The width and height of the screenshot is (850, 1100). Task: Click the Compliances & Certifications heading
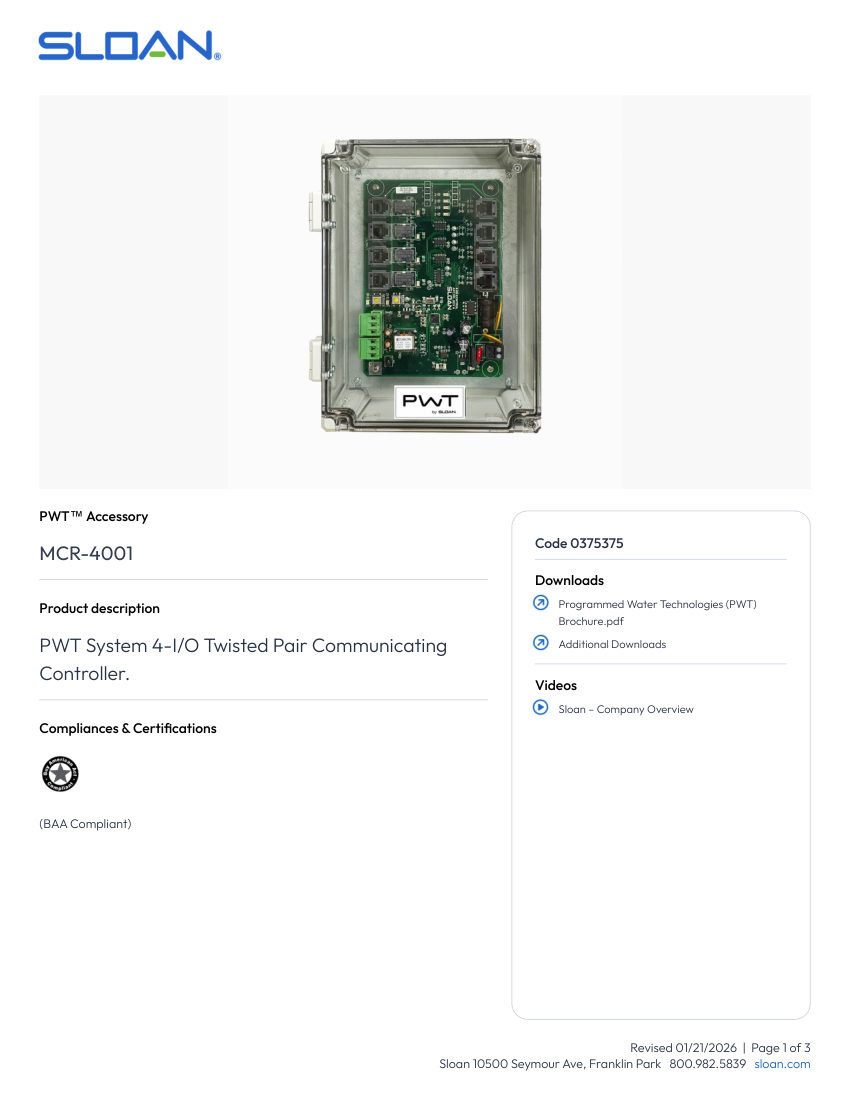(x=128, y=728)
